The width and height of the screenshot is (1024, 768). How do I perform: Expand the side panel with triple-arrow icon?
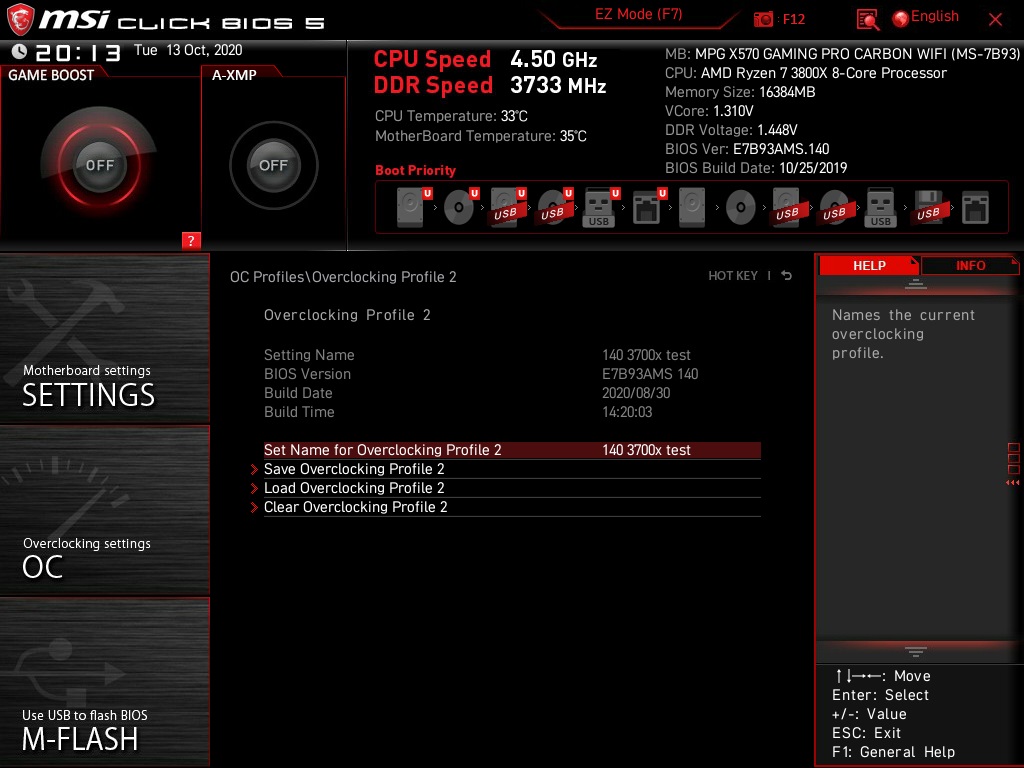coord(1012,483)
